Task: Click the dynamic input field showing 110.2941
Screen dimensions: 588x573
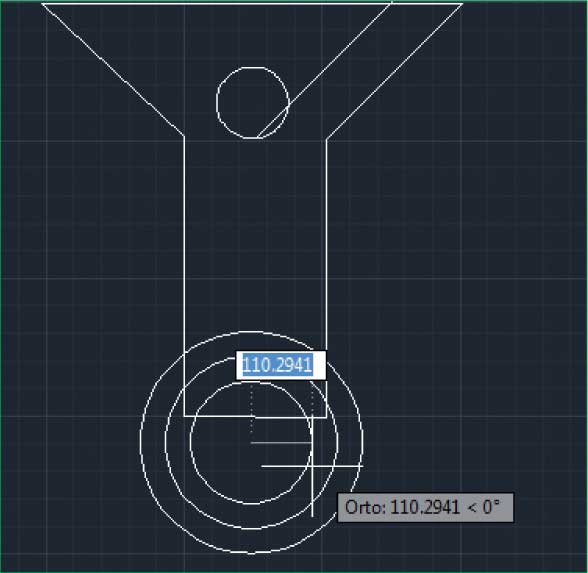Action: (x=281, y=365)
